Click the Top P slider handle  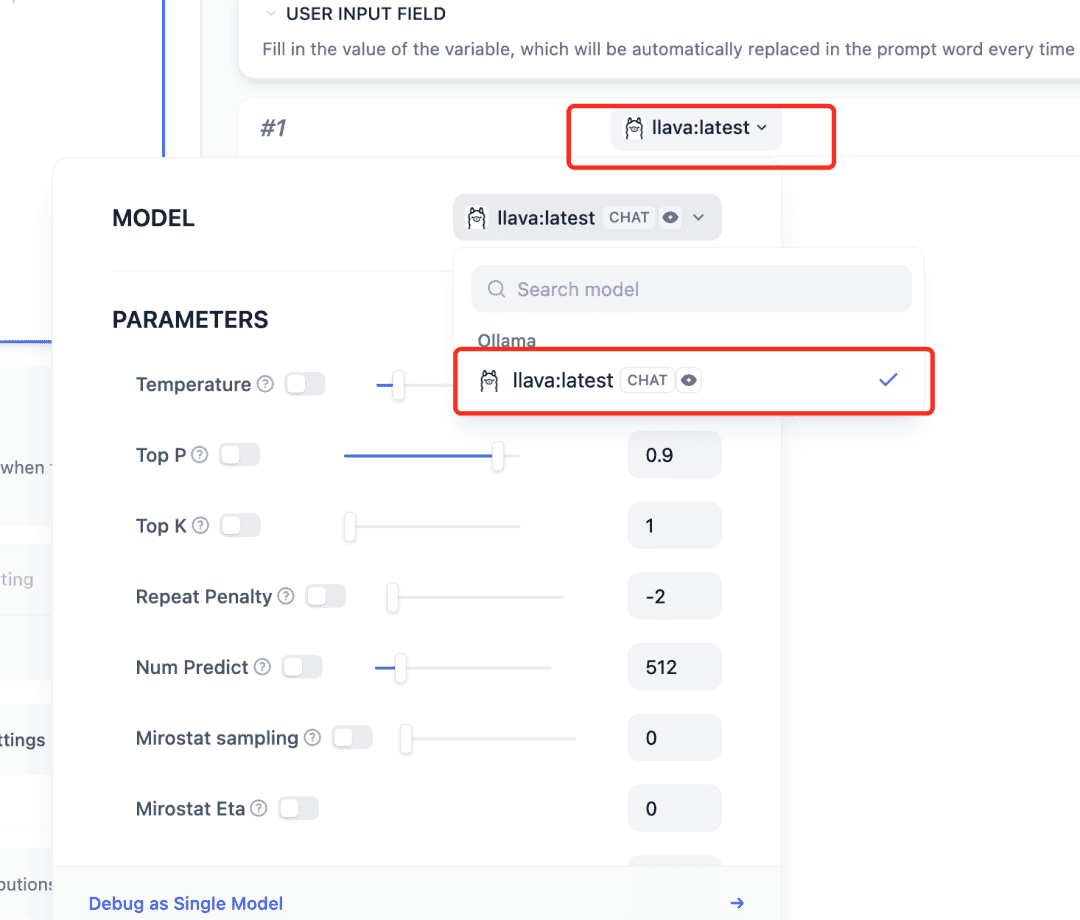(x=497, y=455)
